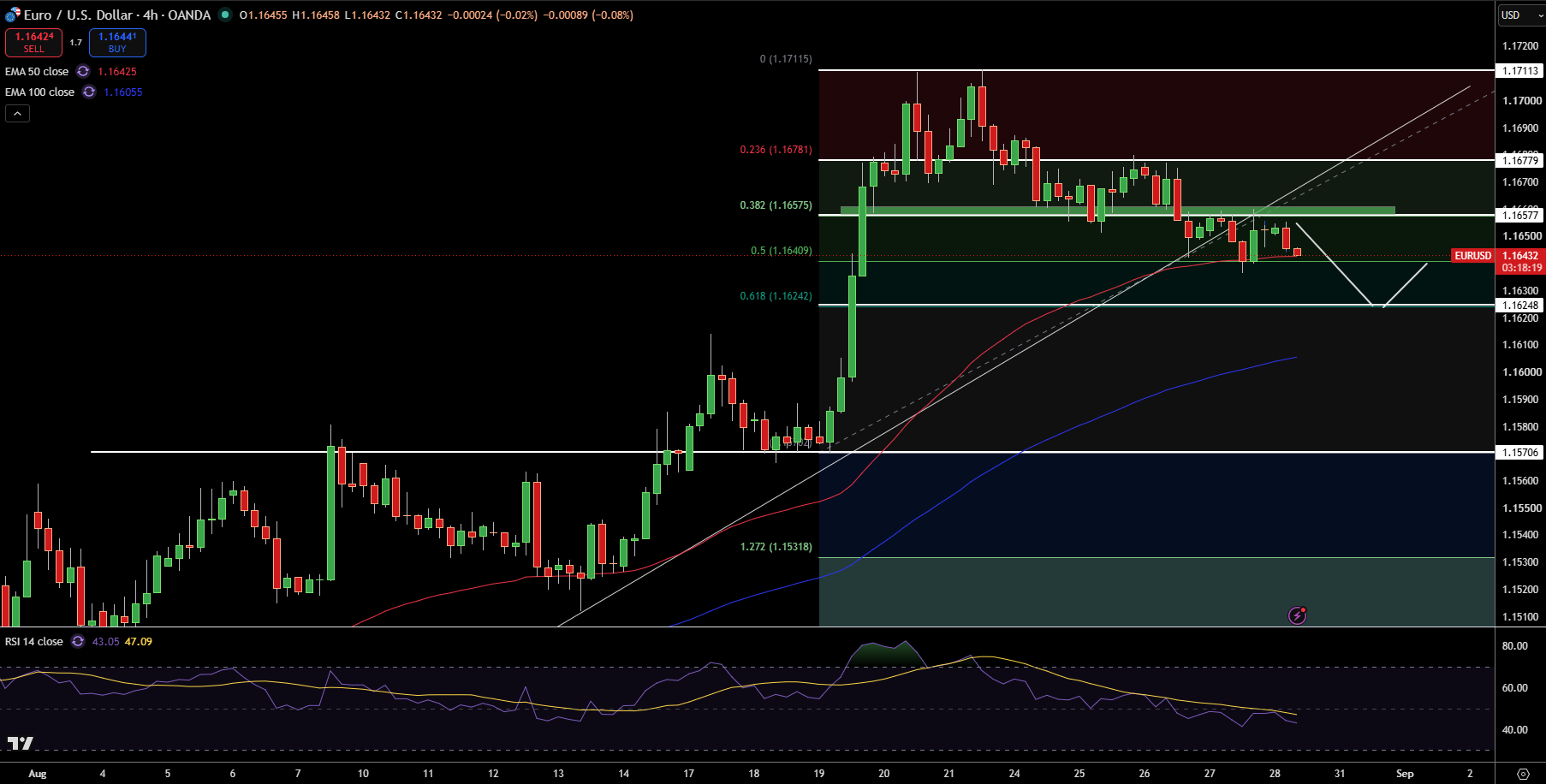Click the 1.272 (1.15318) Fibonacci label

click(776, 546)
